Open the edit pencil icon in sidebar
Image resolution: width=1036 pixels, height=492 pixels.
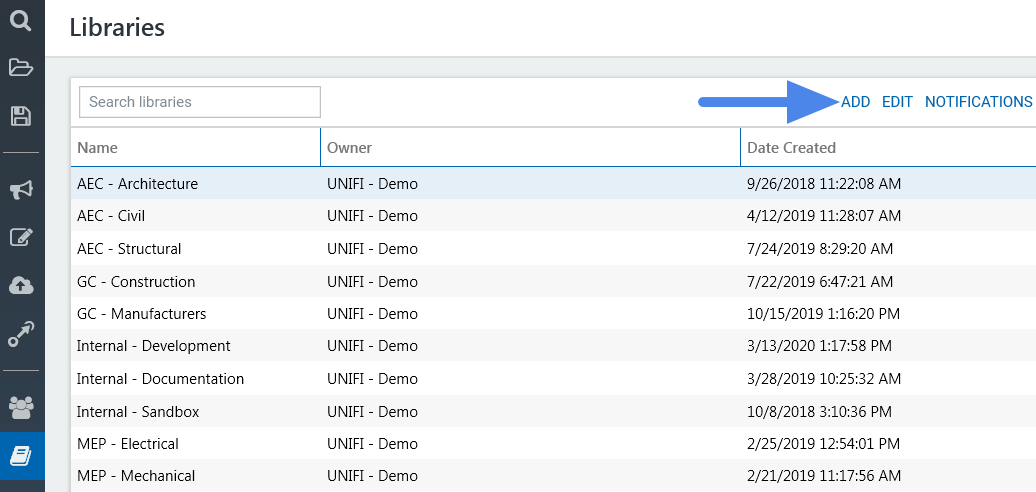click(x=21, y=238)
